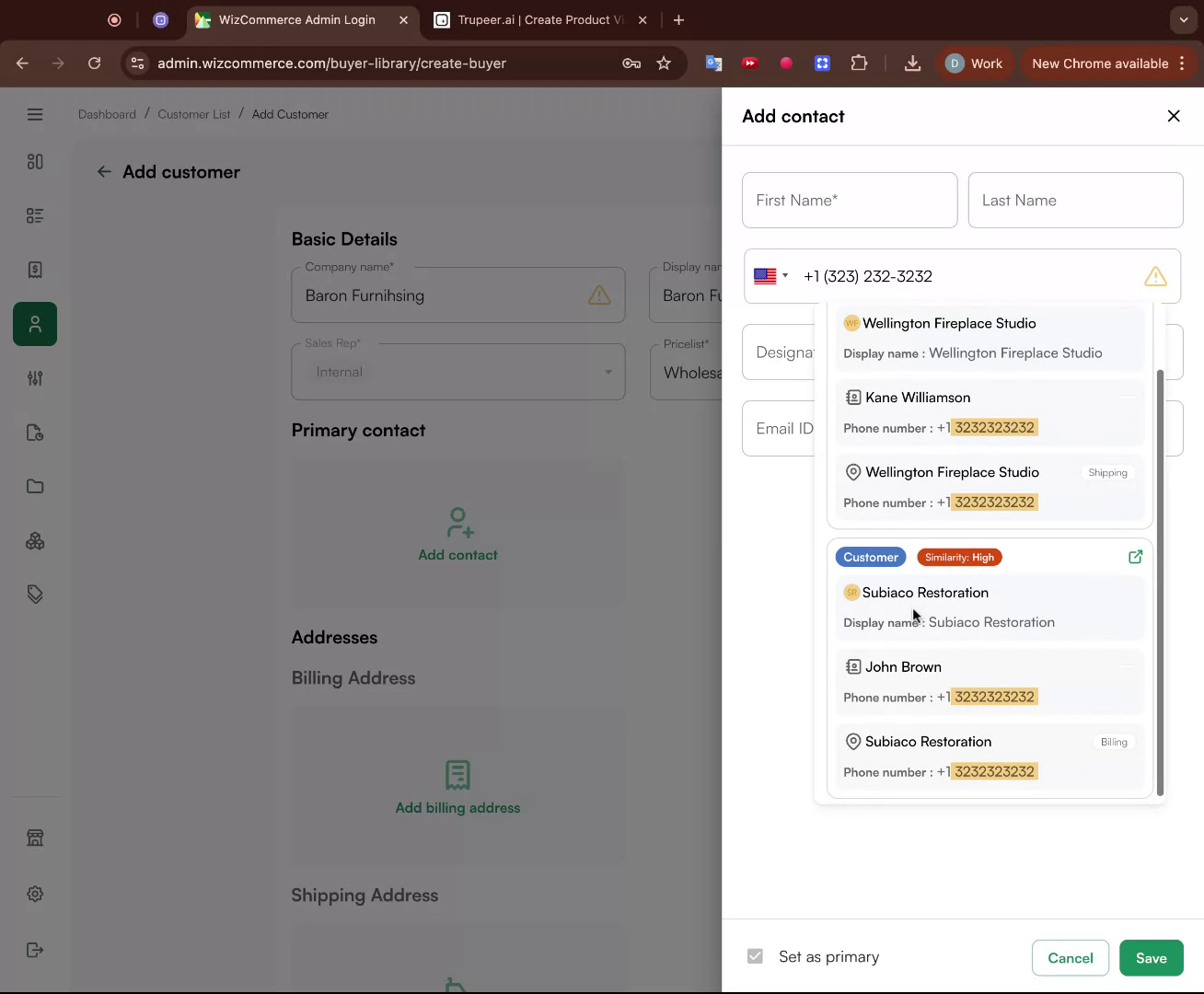Viewport: 1204px width, 994px height.
Task: Click the suggestions list scrollbar
Action: pos(1160,583)
